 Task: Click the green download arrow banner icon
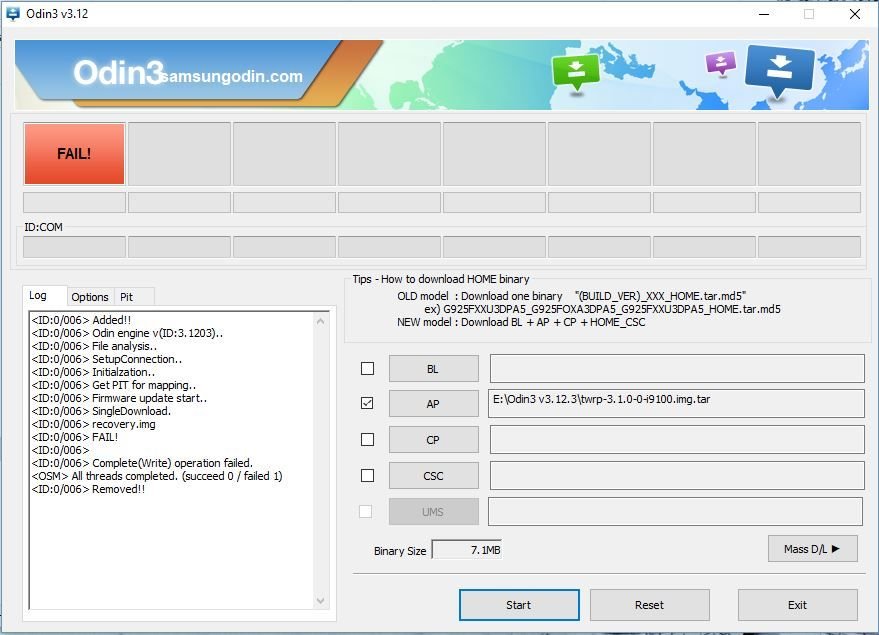tap(575, 72)
